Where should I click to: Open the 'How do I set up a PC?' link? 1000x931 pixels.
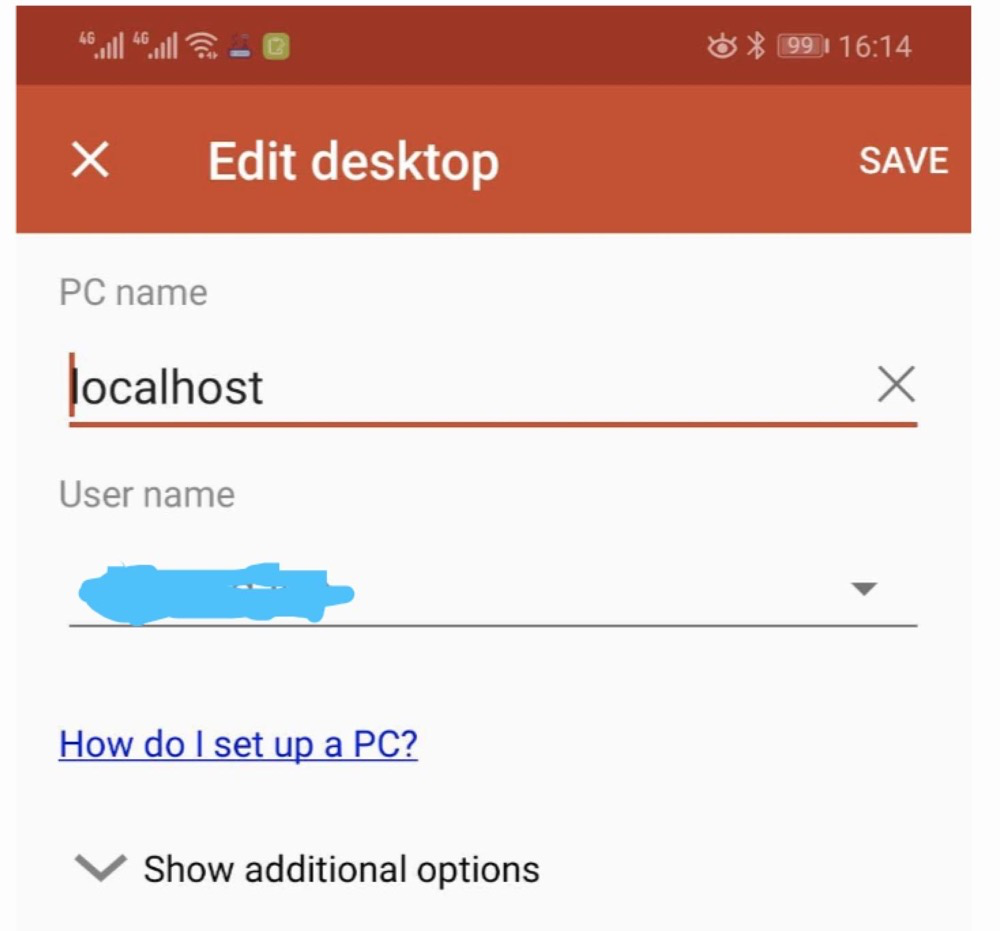pyautogui.click(x=238, y=744)
